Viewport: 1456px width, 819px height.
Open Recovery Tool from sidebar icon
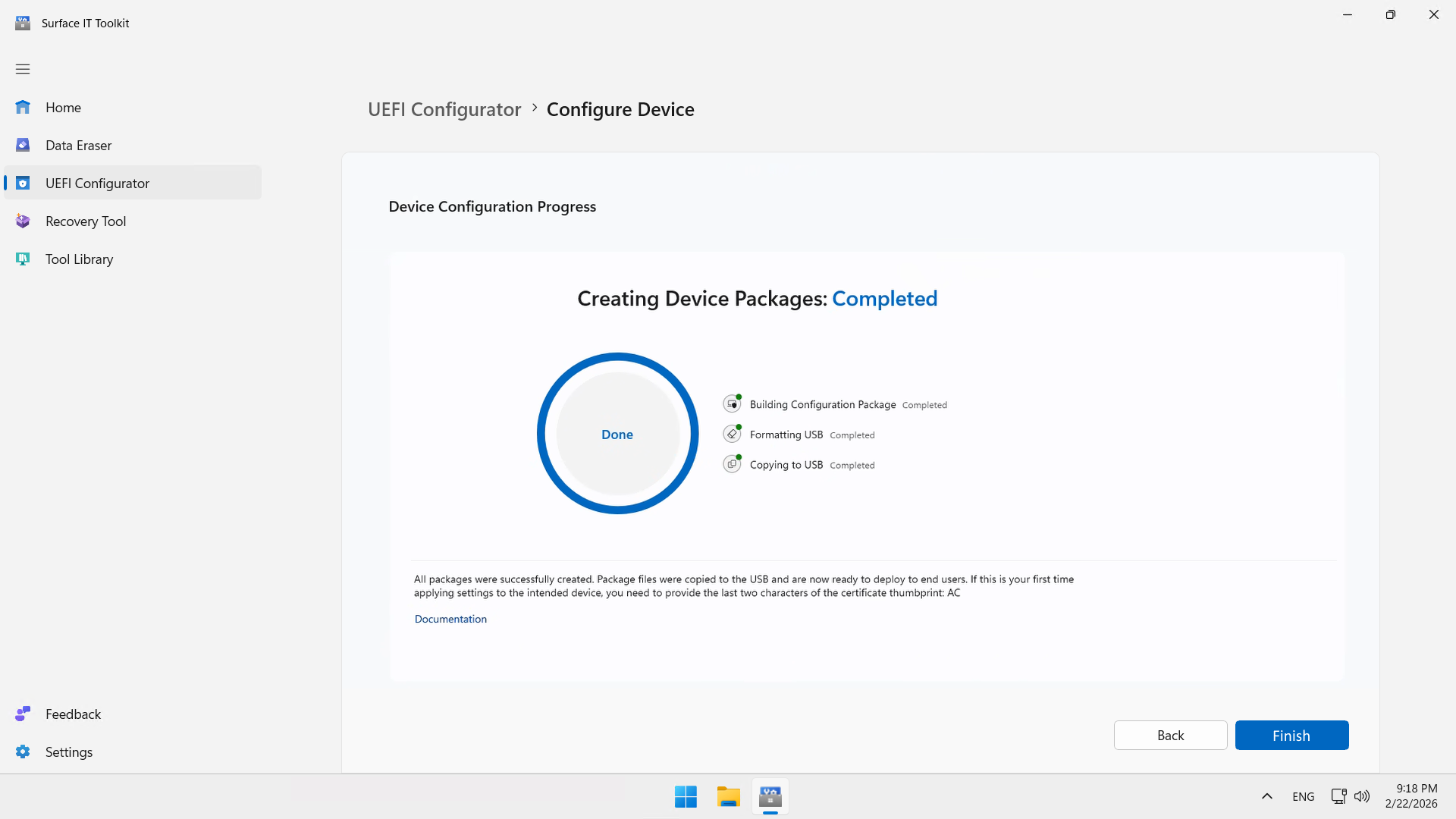[x=23, y=221]
